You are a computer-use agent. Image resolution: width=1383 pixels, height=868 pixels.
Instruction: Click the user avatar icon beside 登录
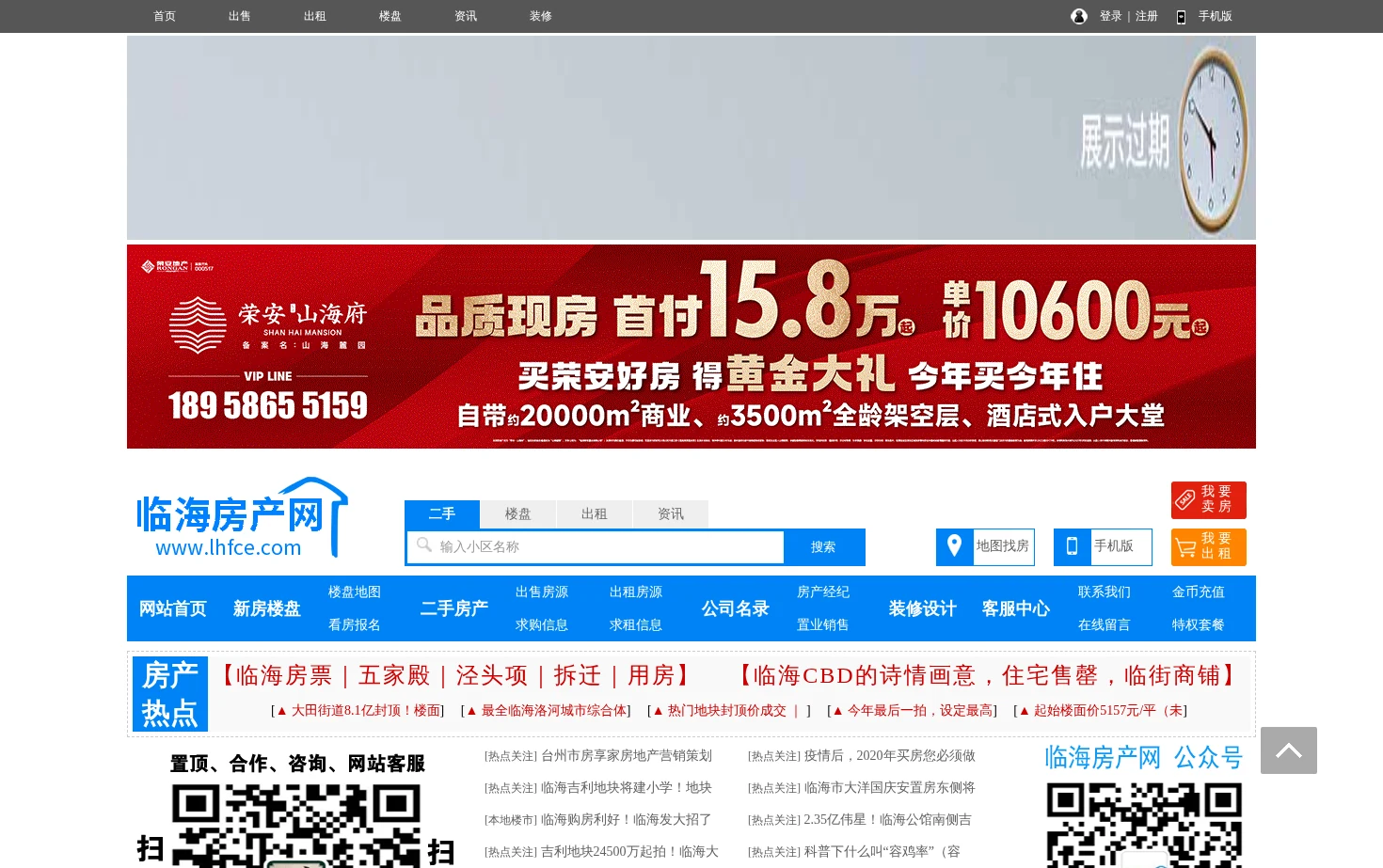pos(1079,16)
